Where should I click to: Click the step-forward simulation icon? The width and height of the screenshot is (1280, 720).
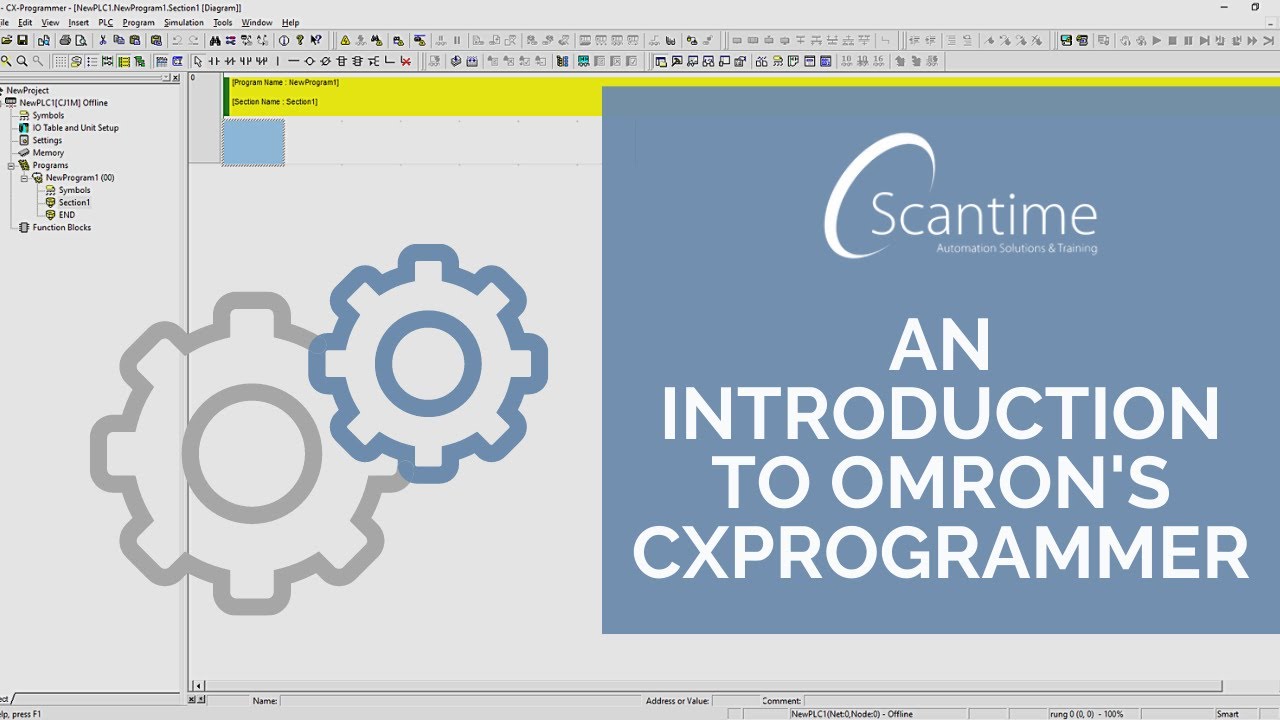point(1204,40)
